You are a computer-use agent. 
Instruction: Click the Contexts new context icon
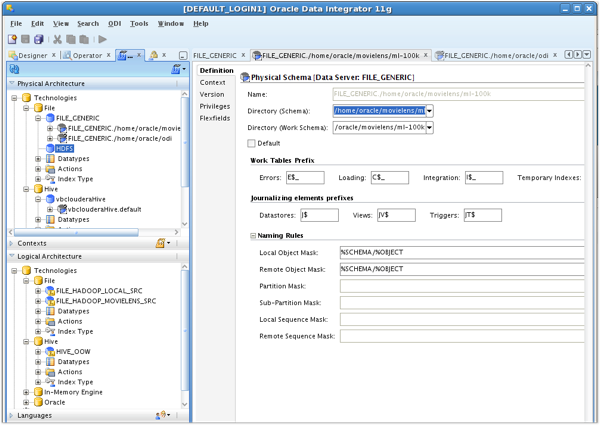pos(162,243)
